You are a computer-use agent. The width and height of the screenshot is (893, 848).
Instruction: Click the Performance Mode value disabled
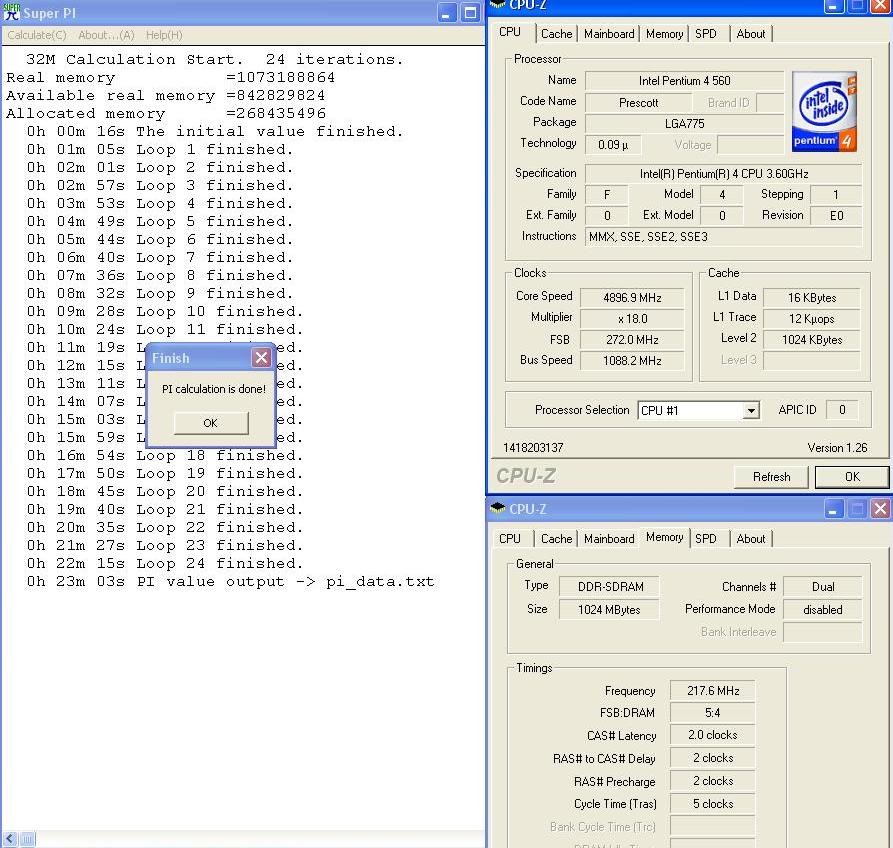pos(823,610)
